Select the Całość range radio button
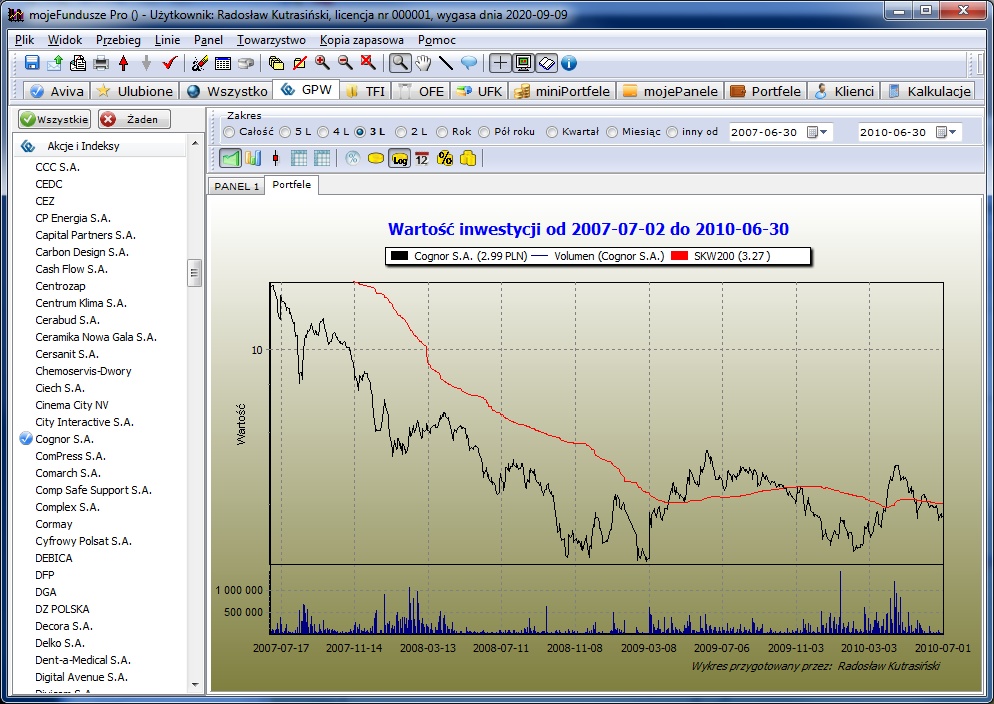 (230, 132)
